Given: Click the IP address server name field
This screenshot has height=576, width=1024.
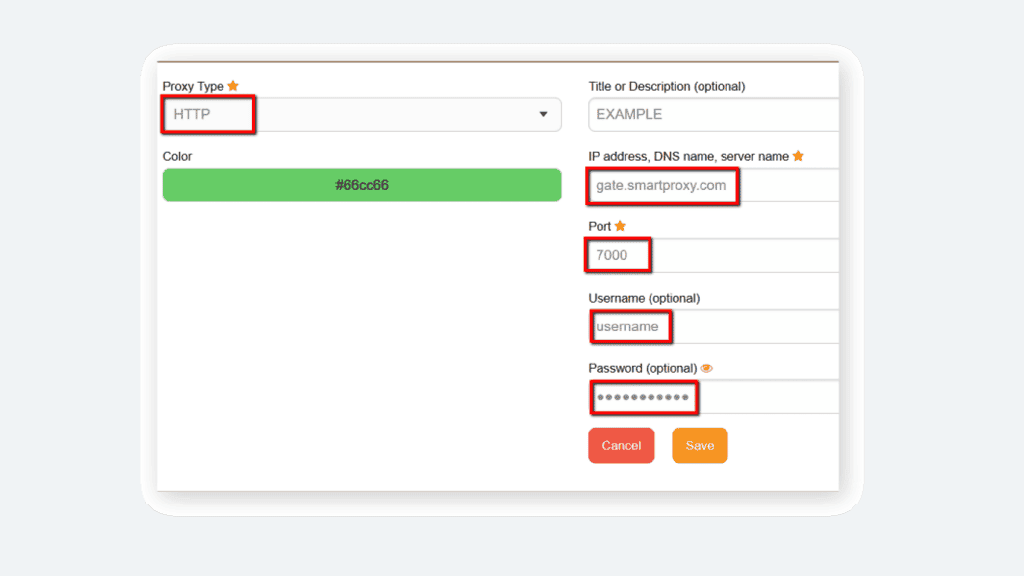Looking at the screenshot, I should [x=714, y=185].
